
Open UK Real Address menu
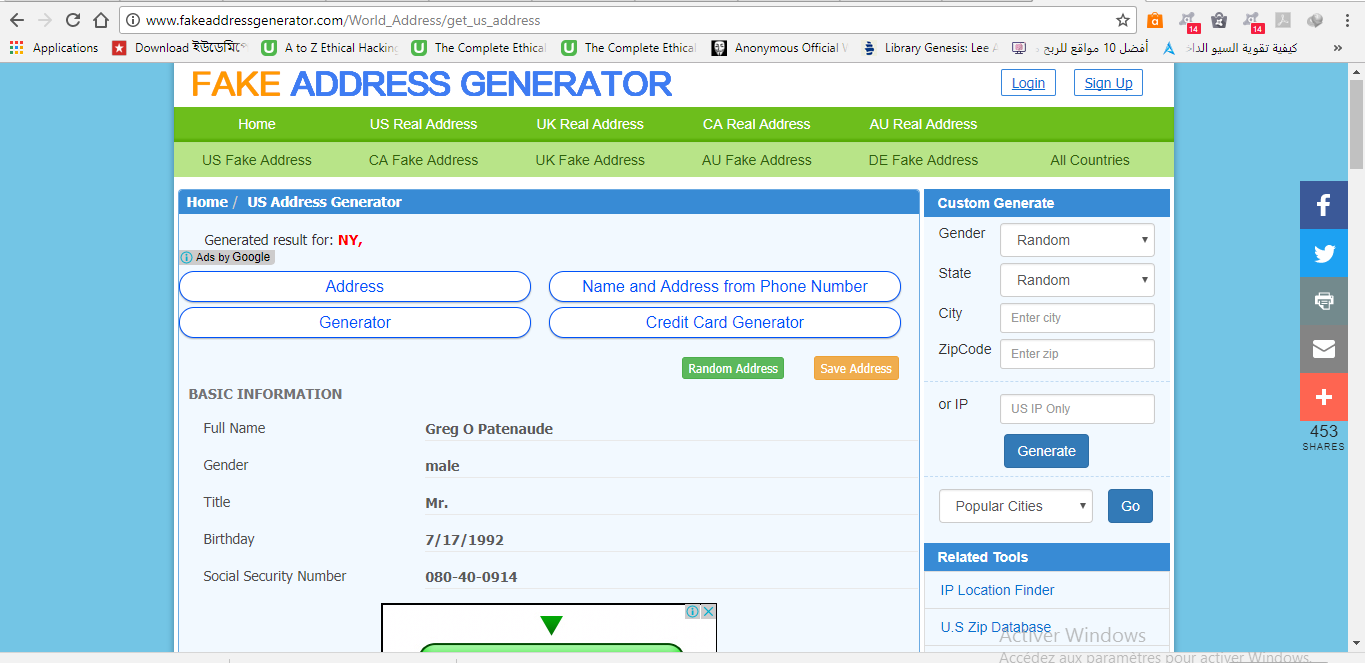590,124
